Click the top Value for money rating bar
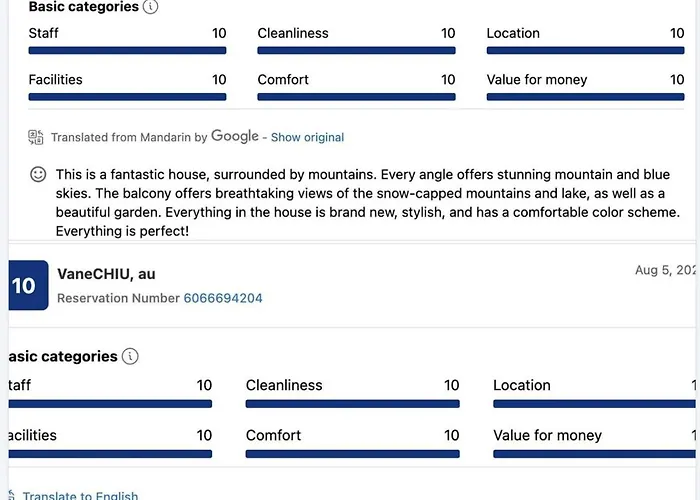Image resolution: width=700 pixels, height=500 pixels. coord(585,97)
